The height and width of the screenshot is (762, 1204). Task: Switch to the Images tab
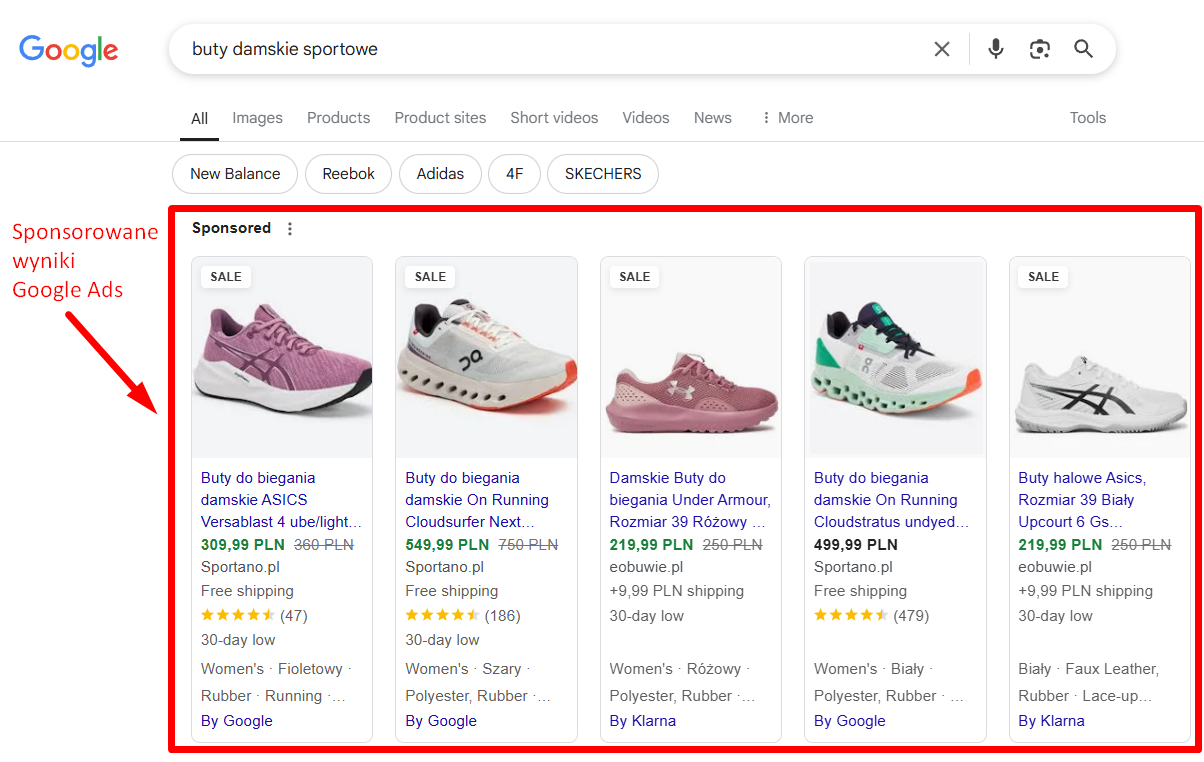(x=258, y=118)
